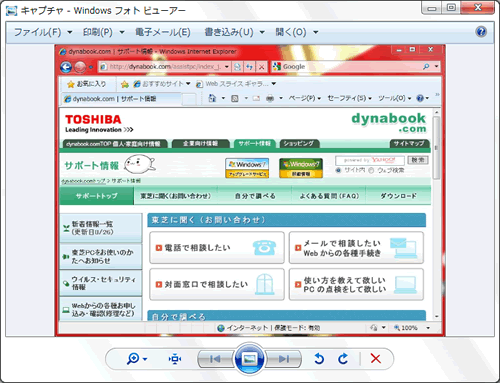This screenshot has width=500, height=383.
Task: Open the 開く(O) menu
Action: (x=291, y=32)
